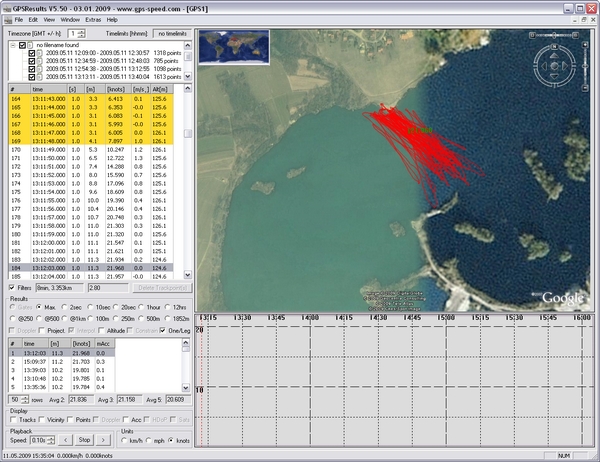
Task: Click the trackpoint table scroll up arrow
Action: pos(188,88)
